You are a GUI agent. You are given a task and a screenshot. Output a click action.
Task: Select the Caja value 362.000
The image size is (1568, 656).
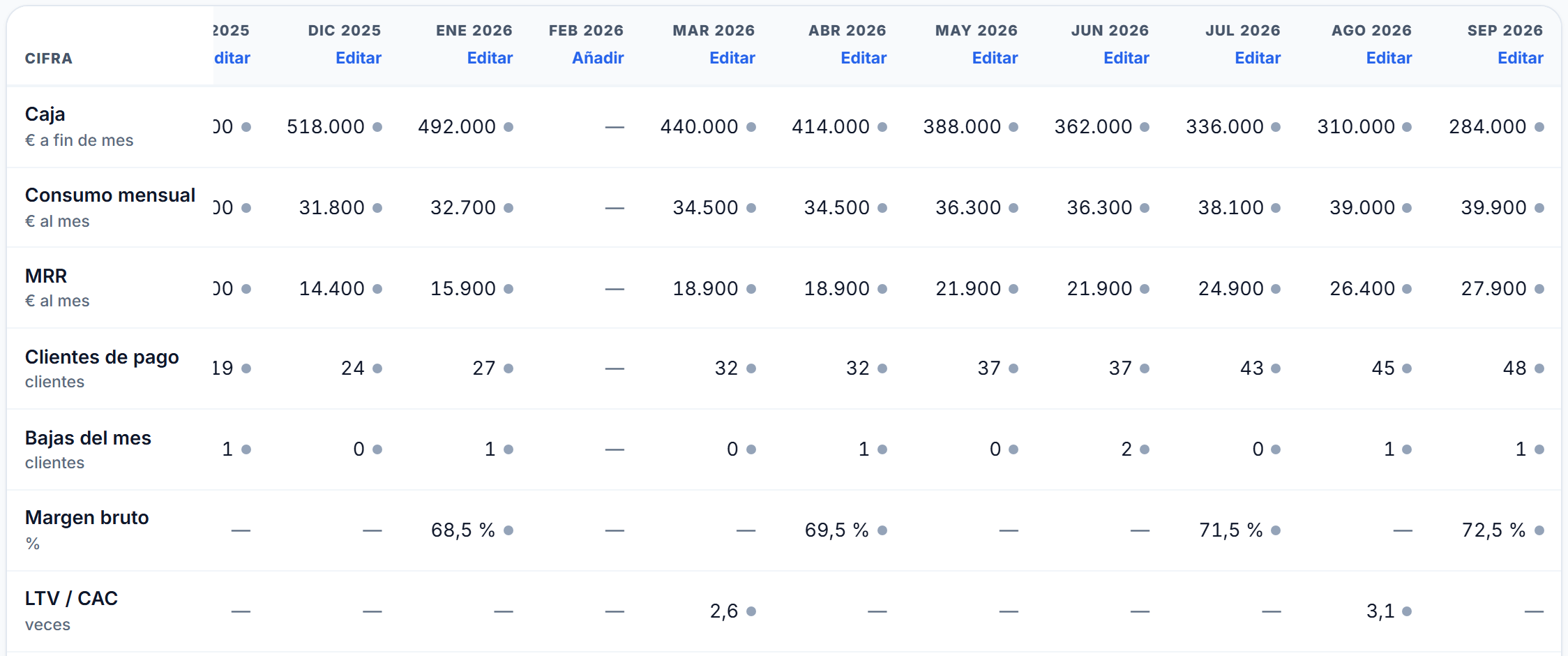[x=1093, y=127]
